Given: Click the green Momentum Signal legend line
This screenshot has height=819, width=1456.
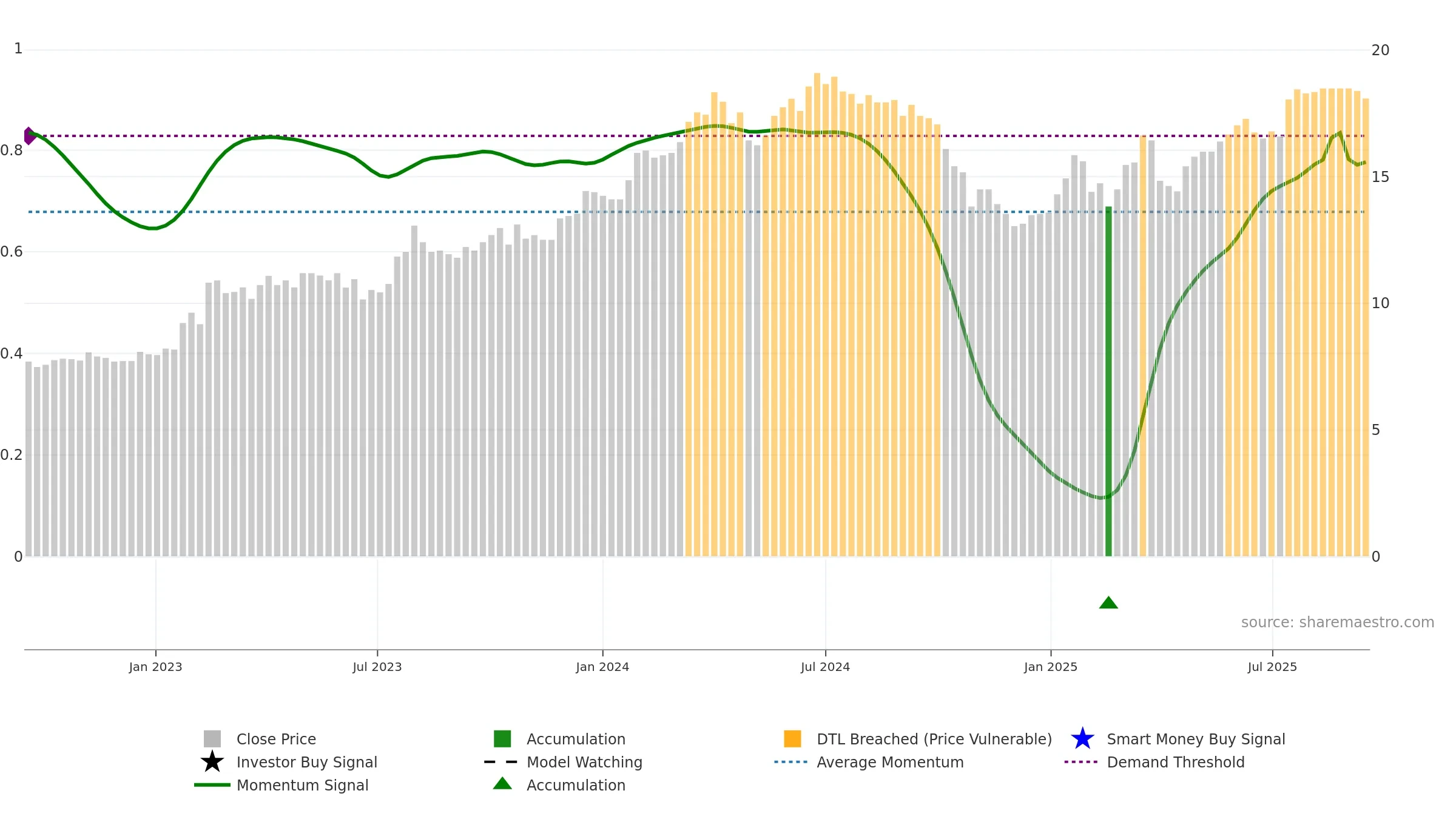Looking at the screenshot, I should pyautogui.click(x=212, y=784).
